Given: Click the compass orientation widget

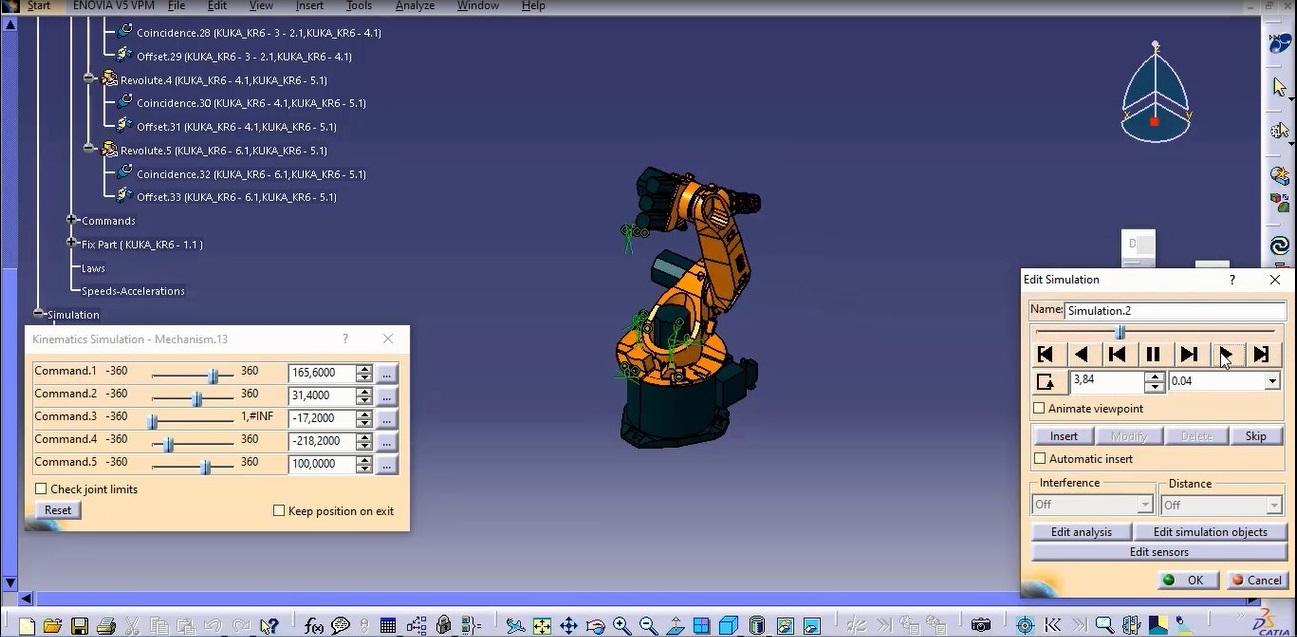Looking at the screenshot, I should (x=1155, y=92).
